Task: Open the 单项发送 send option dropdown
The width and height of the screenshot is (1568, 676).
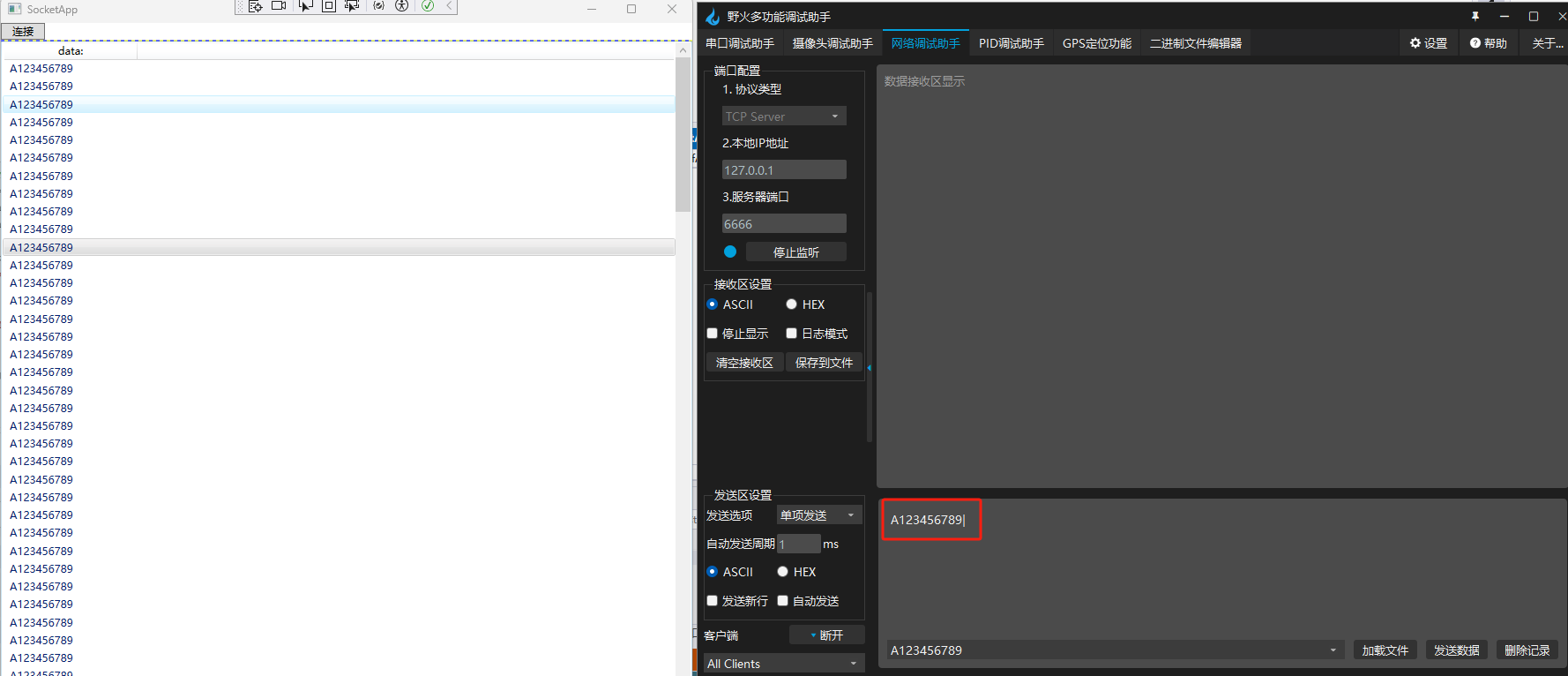Action: 819,515
